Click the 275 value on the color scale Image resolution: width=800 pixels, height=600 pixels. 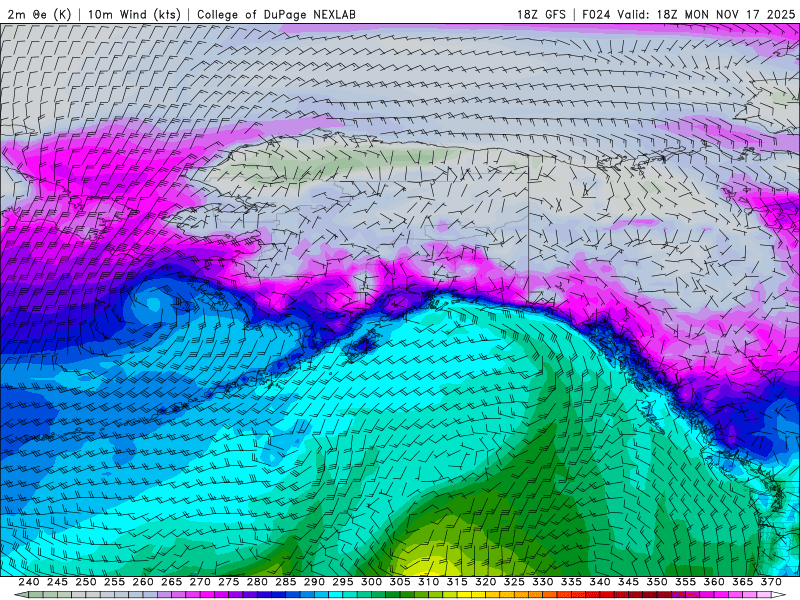[229, 582]
